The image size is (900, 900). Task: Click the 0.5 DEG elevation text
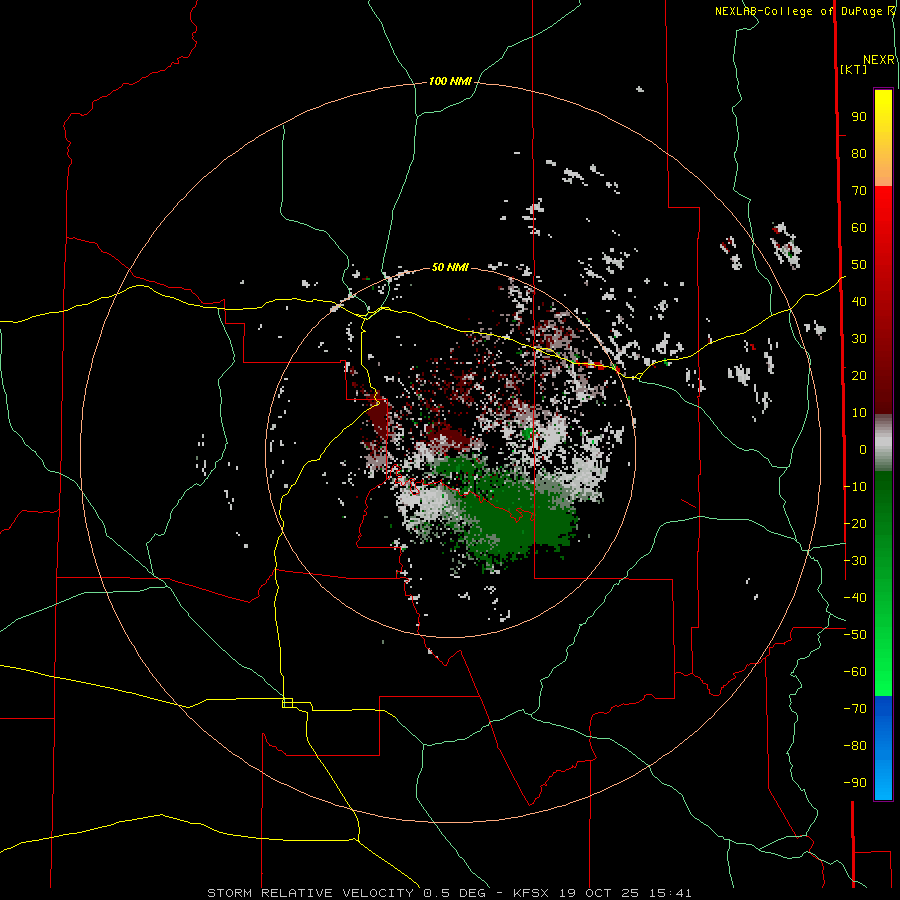pyautogui.click(x=455, y=893)
